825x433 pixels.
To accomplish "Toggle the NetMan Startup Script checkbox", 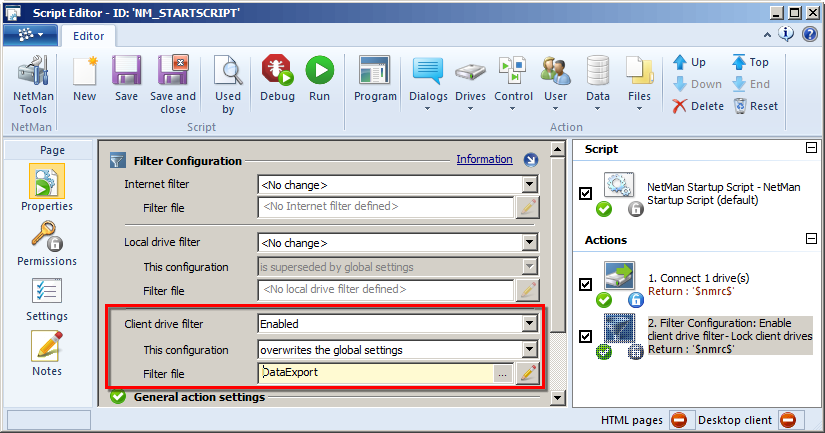I will point(585,193).
